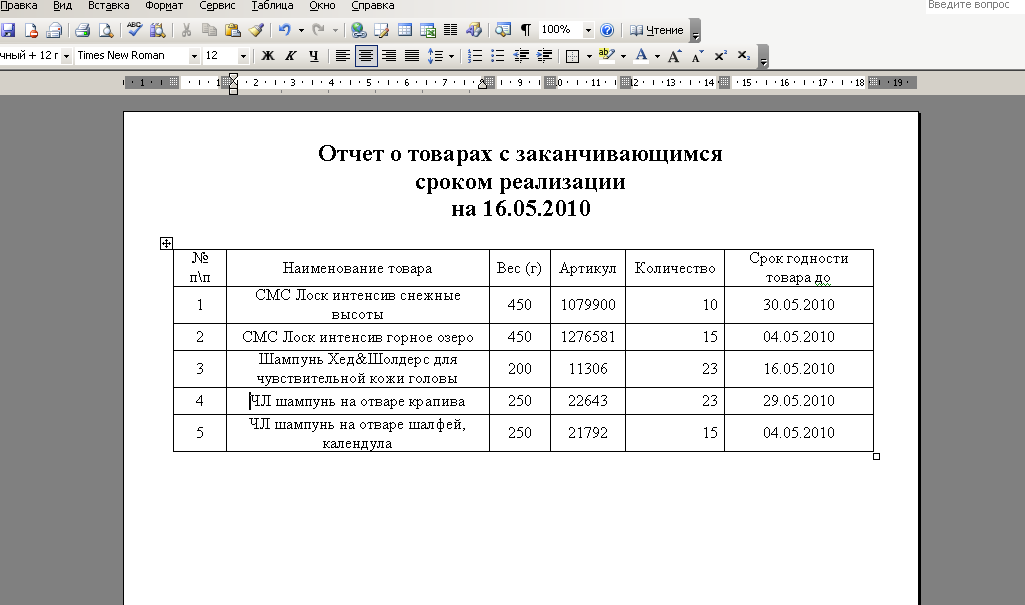Screen dimensions: 1025x605
Task: Apply numbered list formatting
Action: (475, 56)
